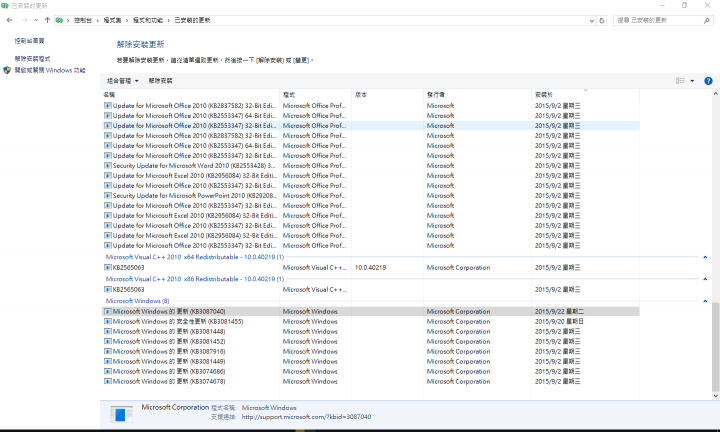Open the 解除安裝程式 link
This screenshot has height=432, width=720.
(x=33, y=59)
